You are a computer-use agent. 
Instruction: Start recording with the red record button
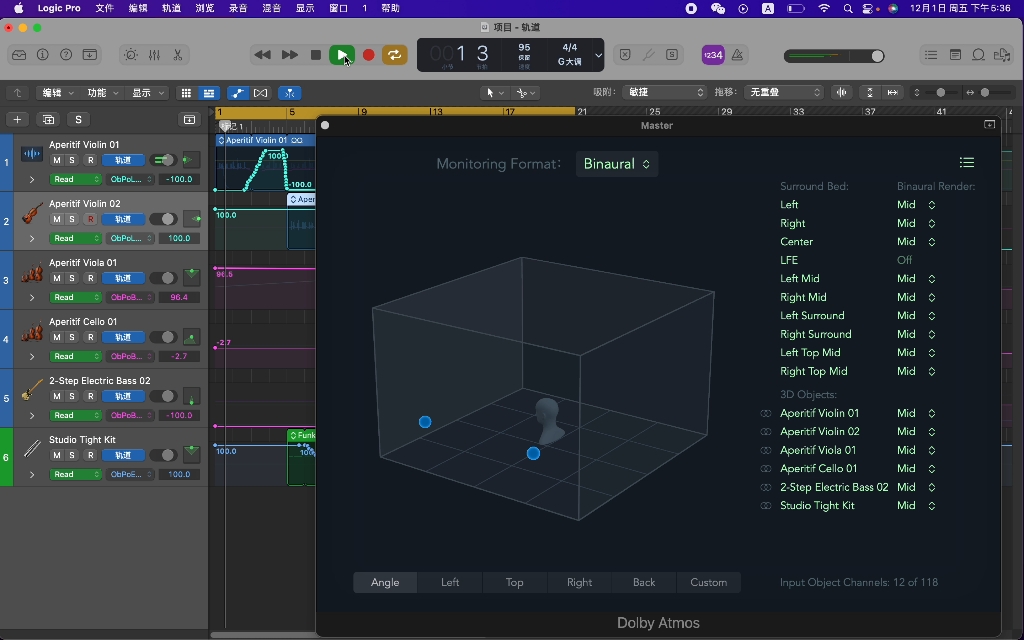[x=368, y=55]
